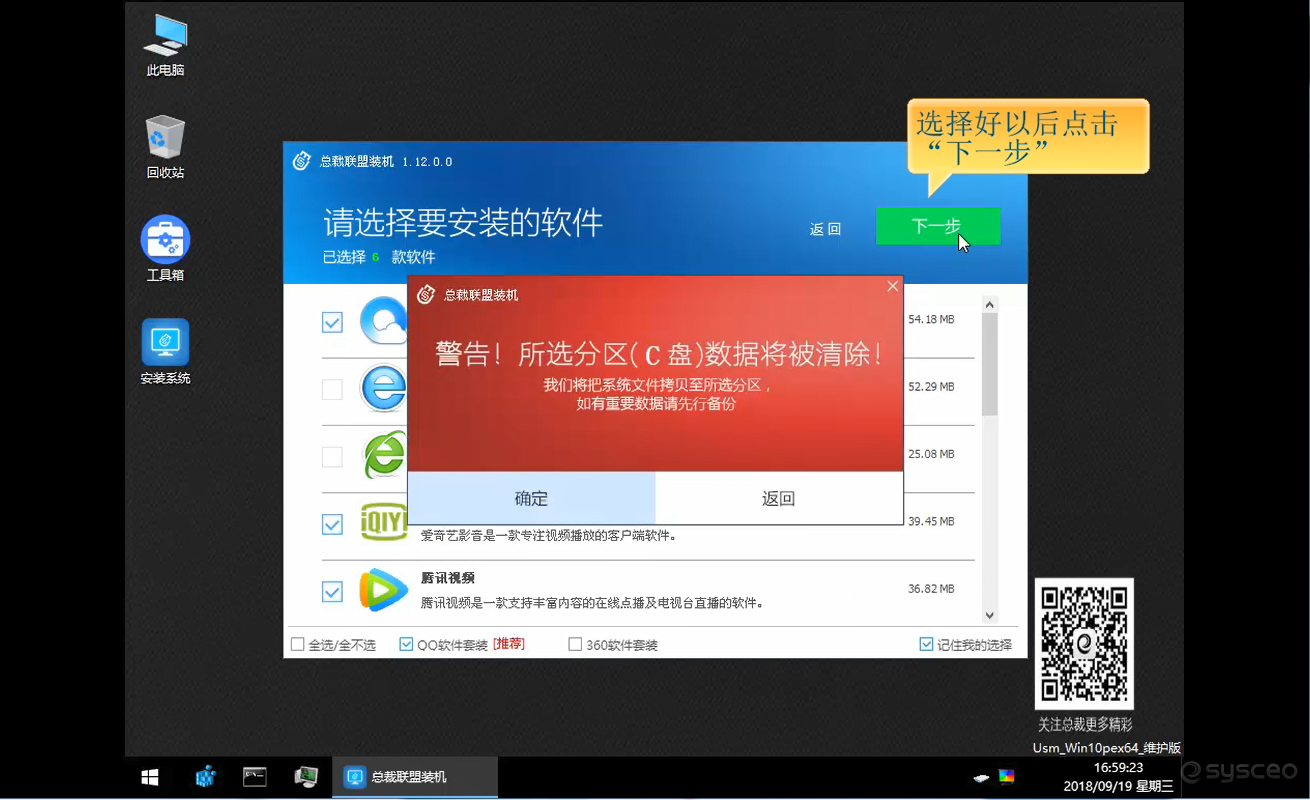Image resolution: width=1310 pixels, height=800 pixels.
Task: Launch the 安装系统 desktop icon
Action: click(x=165, y=352)
